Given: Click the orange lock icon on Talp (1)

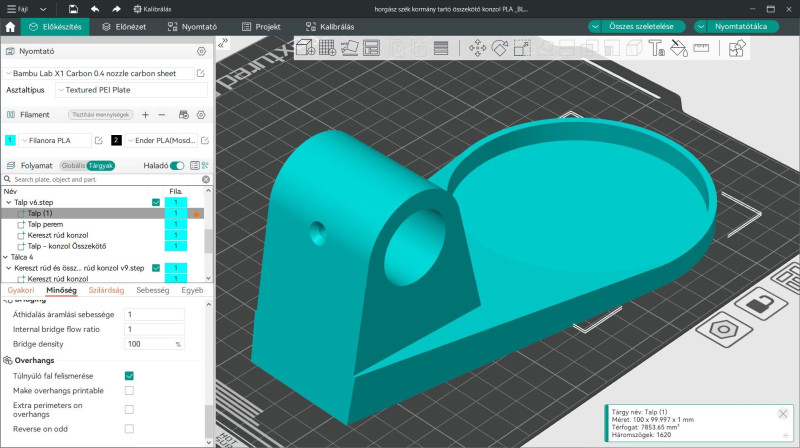Looking at the screenshot, I should pyautogui.click(x=196, y=214).
